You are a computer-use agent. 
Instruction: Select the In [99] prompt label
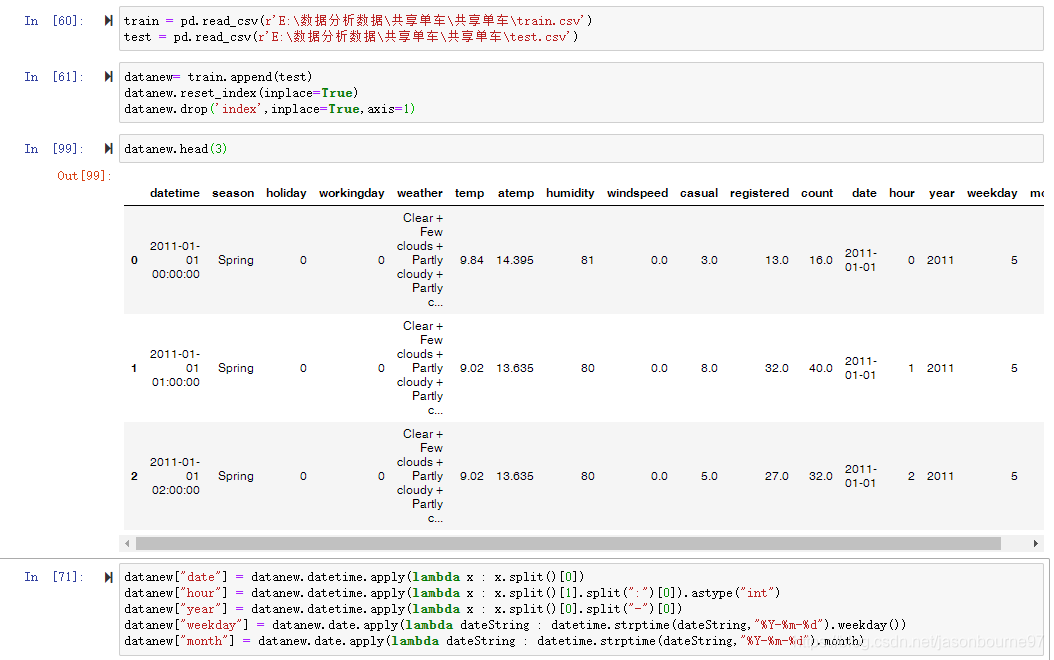54,149
